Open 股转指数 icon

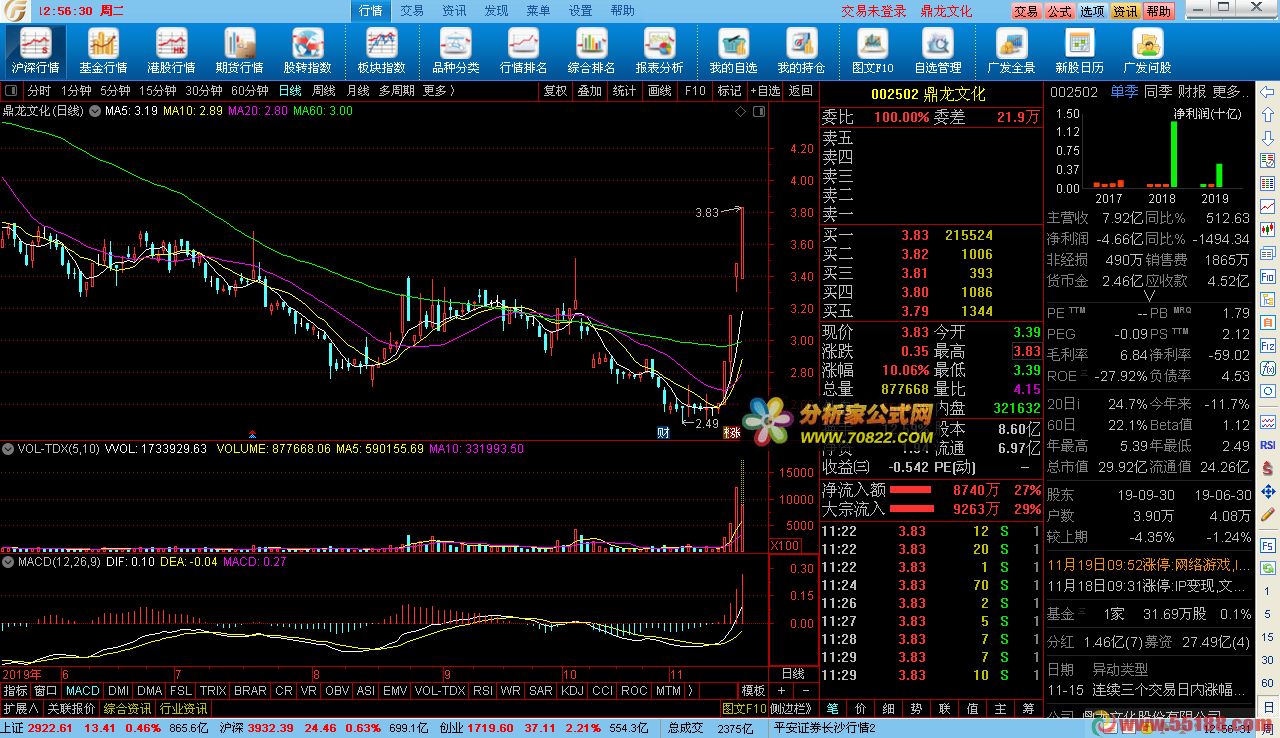pos(307,51)
